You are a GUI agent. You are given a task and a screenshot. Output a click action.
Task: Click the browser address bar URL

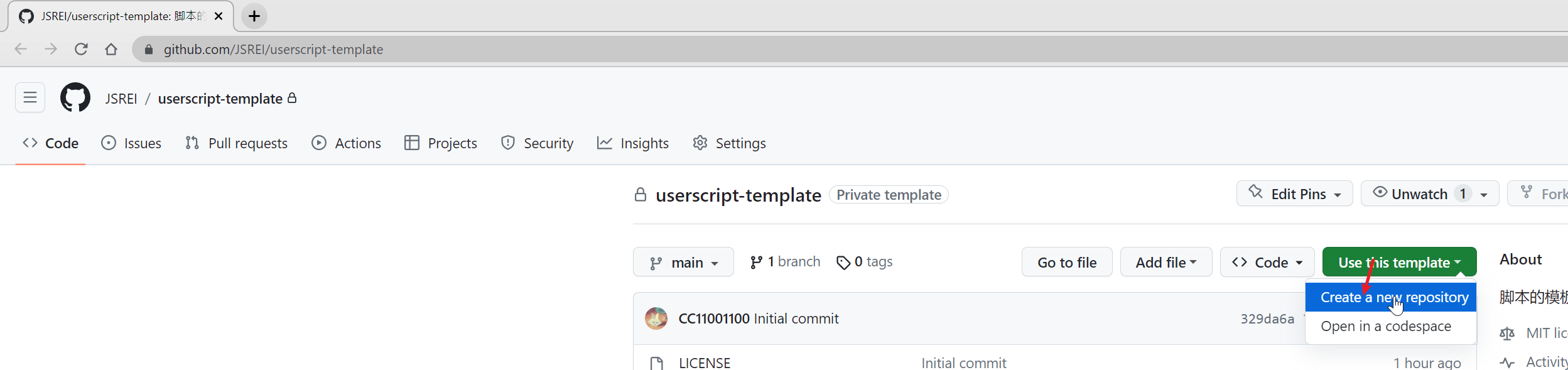coord(273,49)
